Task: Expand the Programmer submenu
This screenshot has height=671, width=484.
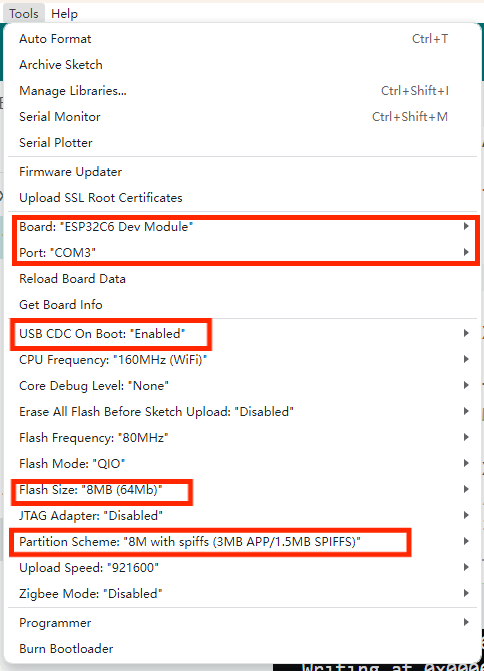Action: click(x=242, y=623)
